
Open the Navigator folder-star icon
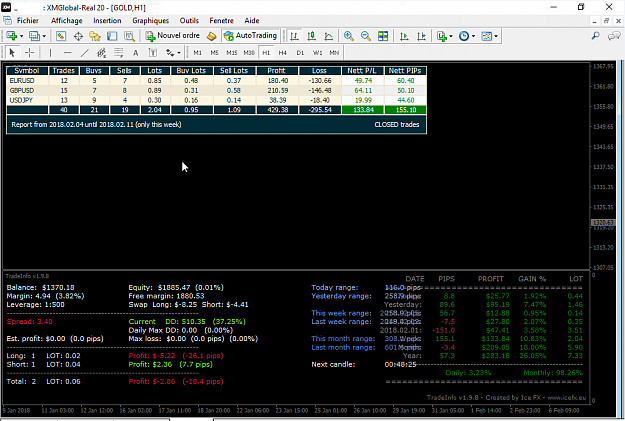[x=95, y=36]
